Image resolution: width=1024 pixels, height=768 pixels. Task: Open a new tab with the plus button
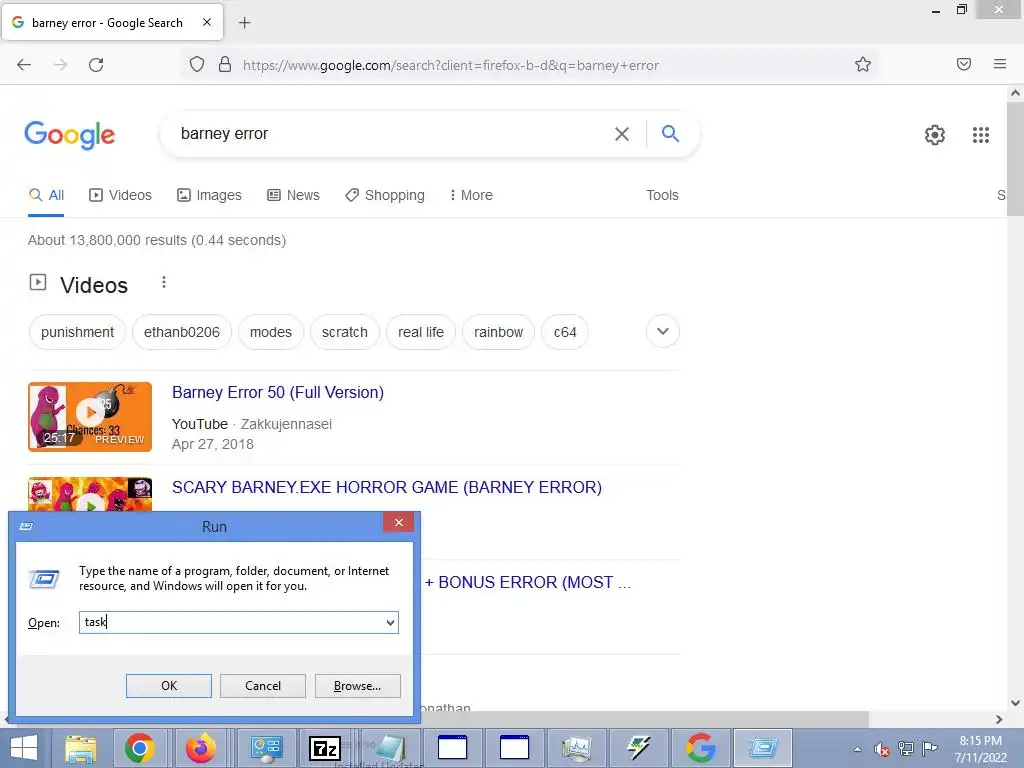point(244,23)
